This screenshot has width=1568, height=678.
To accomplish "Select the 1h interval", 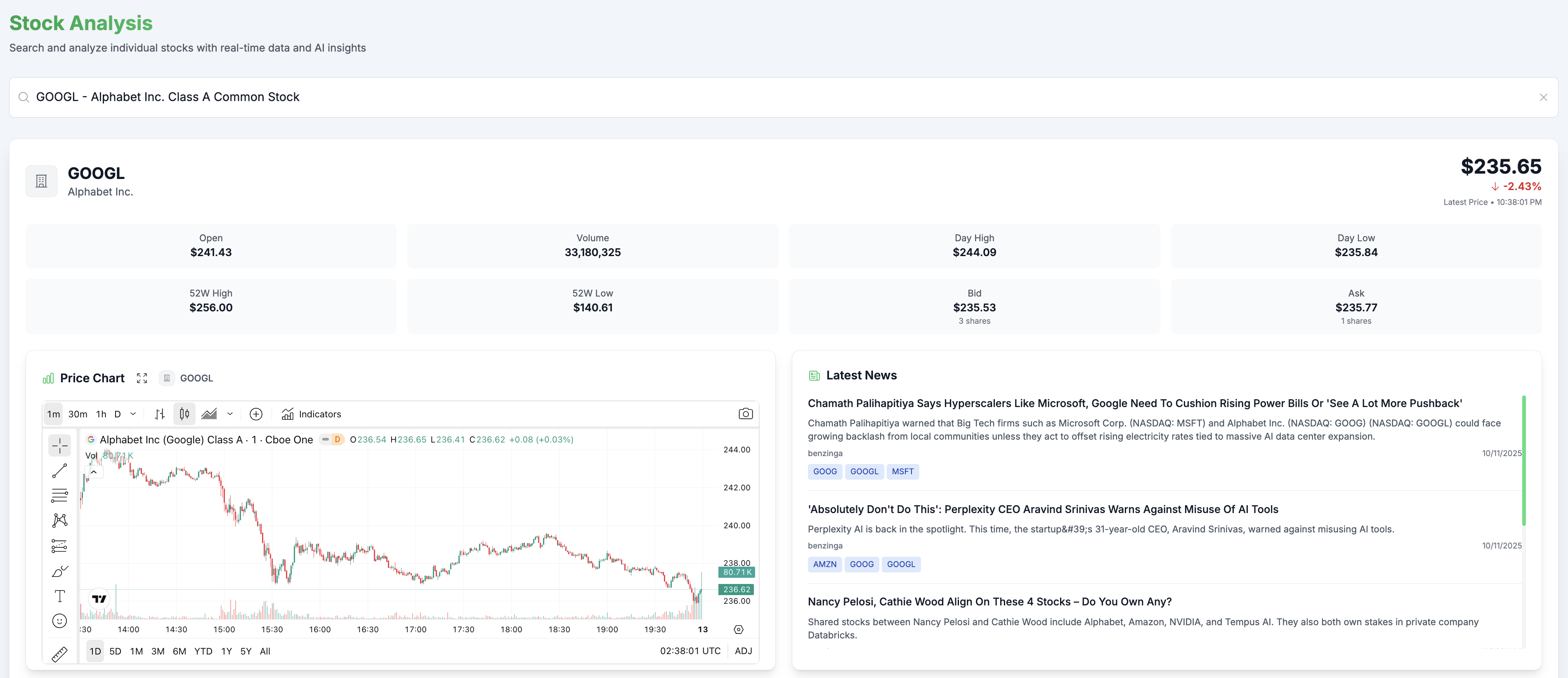I will pos(101,414).
